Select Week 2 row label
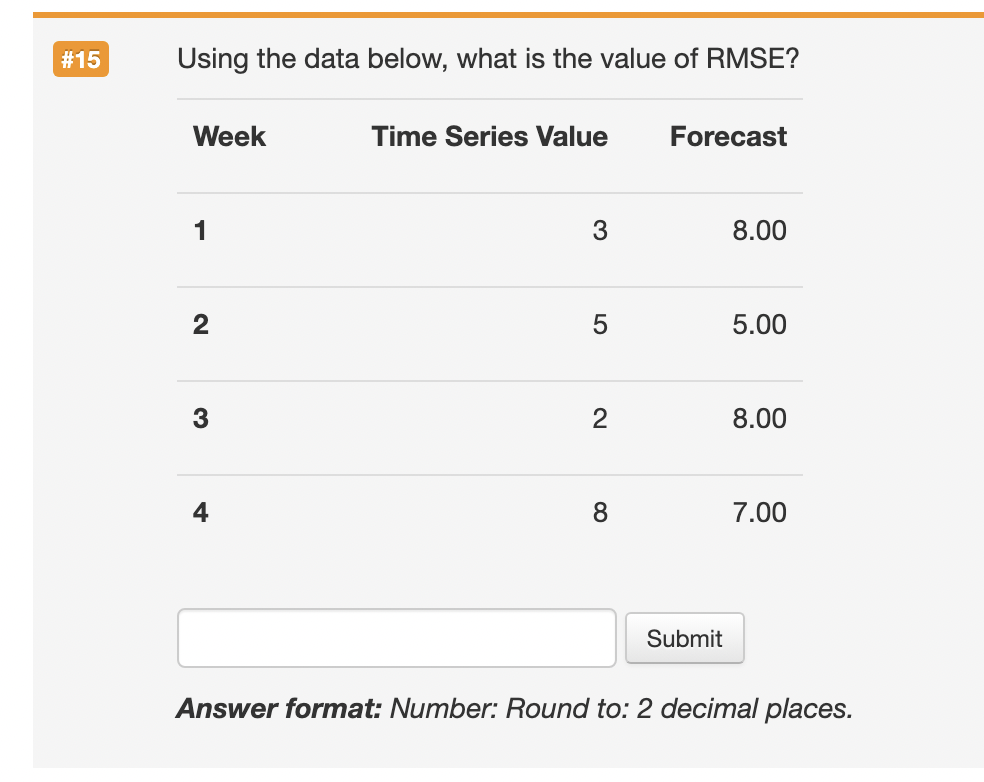The width and height of the screenshot is (984, 782). click(x=200, y=324)
